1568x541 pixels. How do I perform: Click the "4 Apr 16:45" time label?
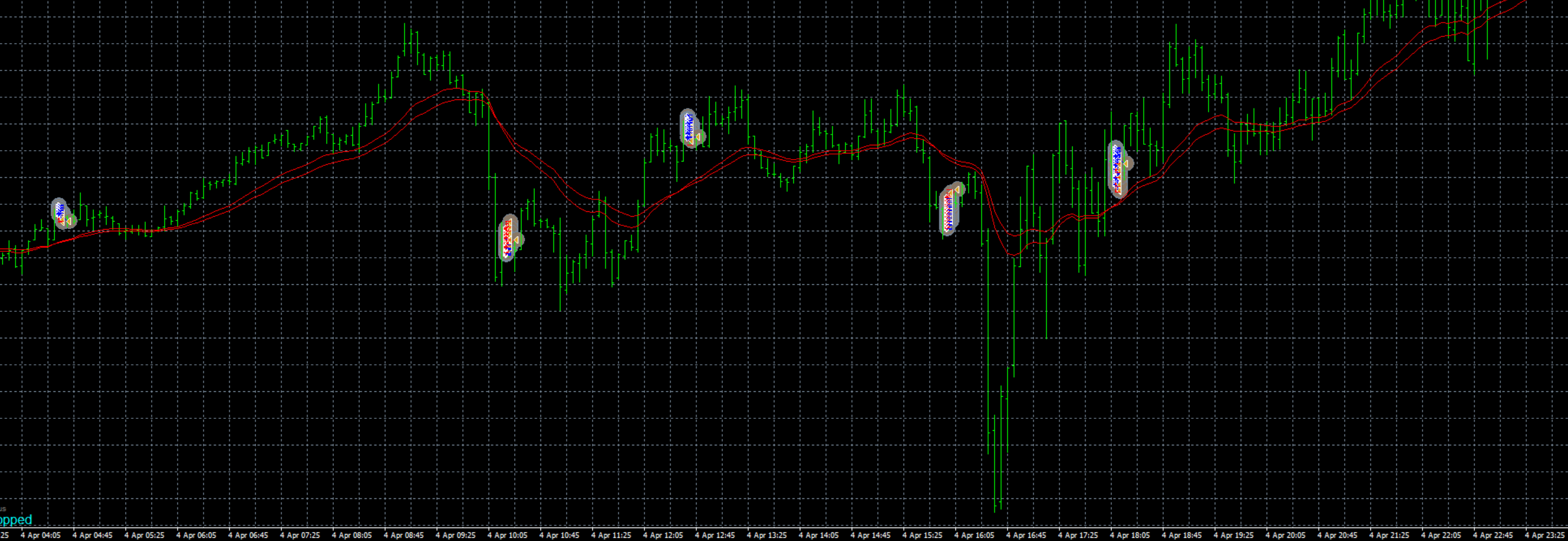coord(1026,536)
